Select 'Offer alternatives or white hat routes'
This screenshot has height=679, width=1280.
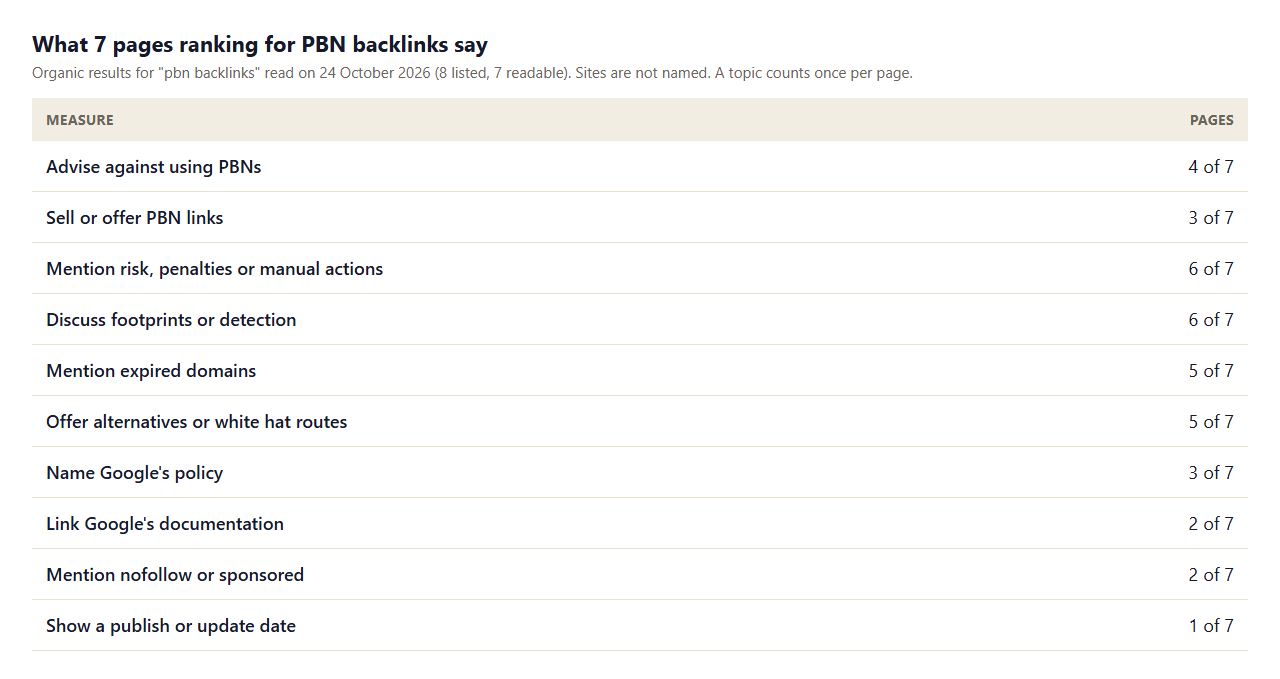[x=197, y=422]
